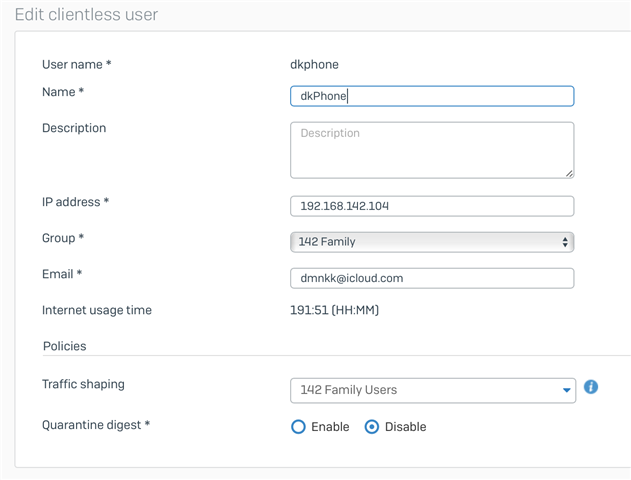The image size is (631, 480).
Task: Click the dkphone user name value
Action: pos(314,65)
